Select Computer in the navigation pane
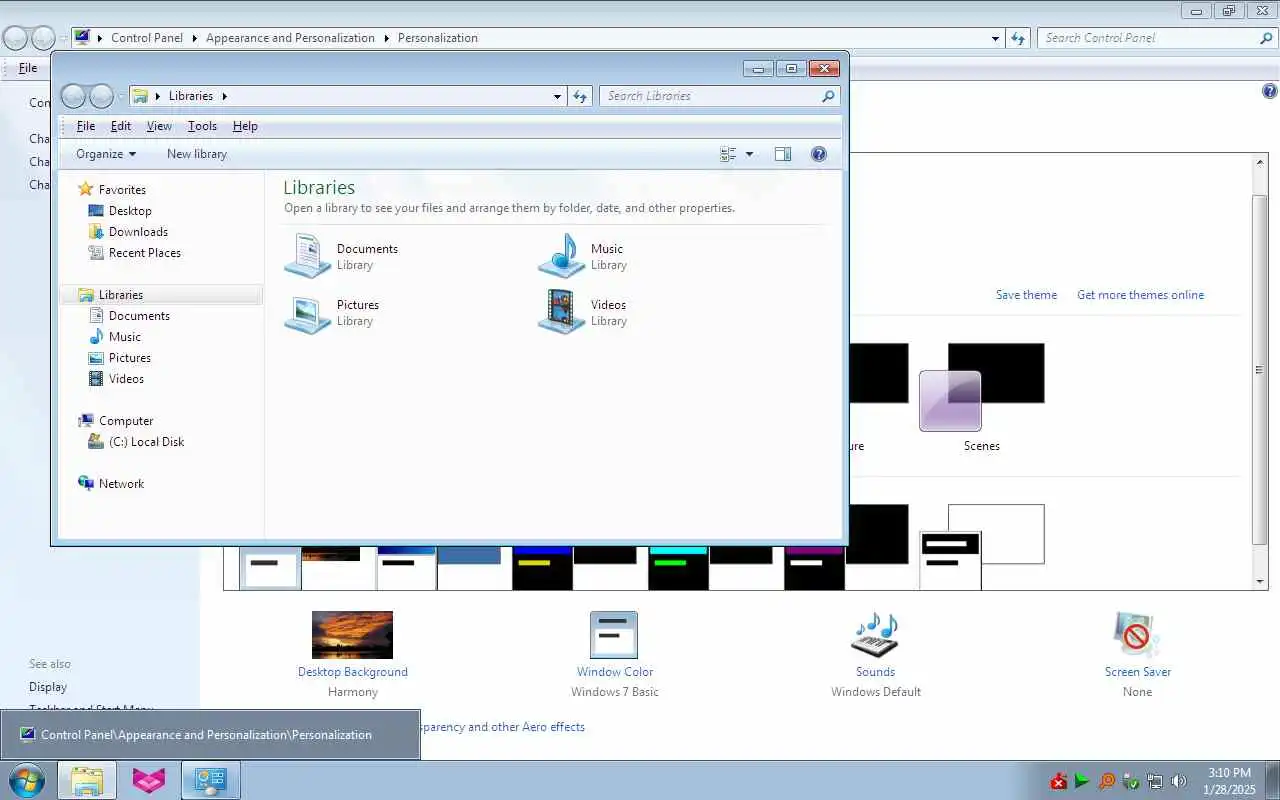Screen dimensions: 1280x800 point(126,421)
